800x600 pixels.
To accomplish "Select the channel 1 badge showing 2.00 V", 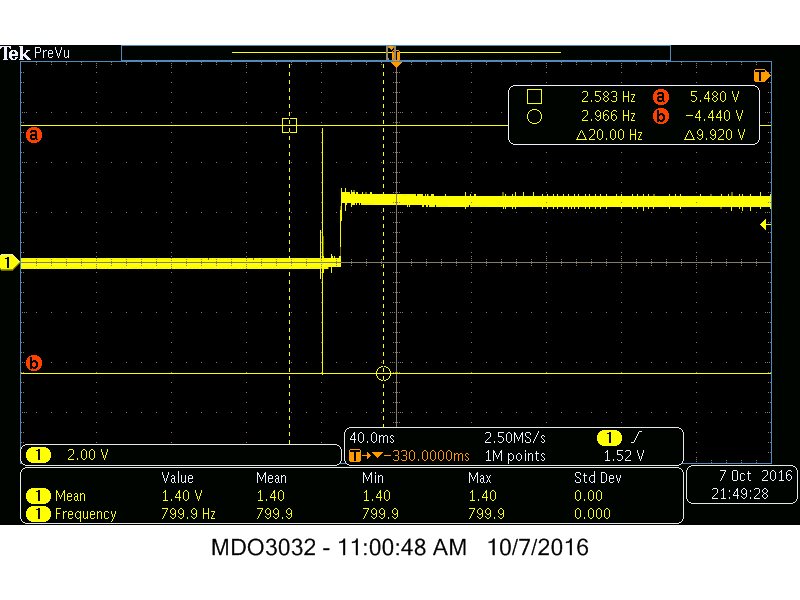I will pyautogui.click(x=38, y=455).
